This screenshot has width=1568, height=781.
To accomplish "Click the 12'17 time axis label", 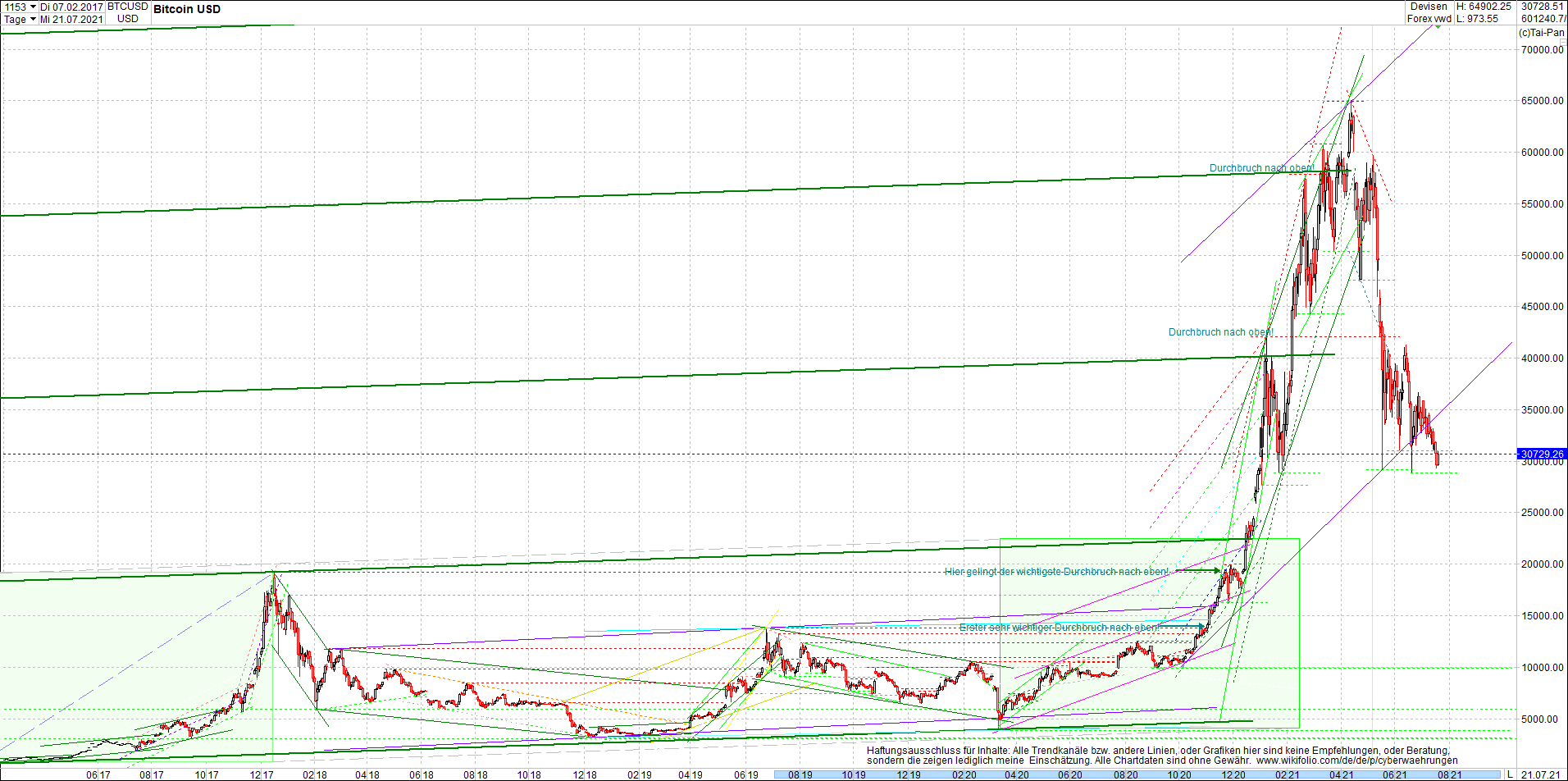I will coord(262,774).
